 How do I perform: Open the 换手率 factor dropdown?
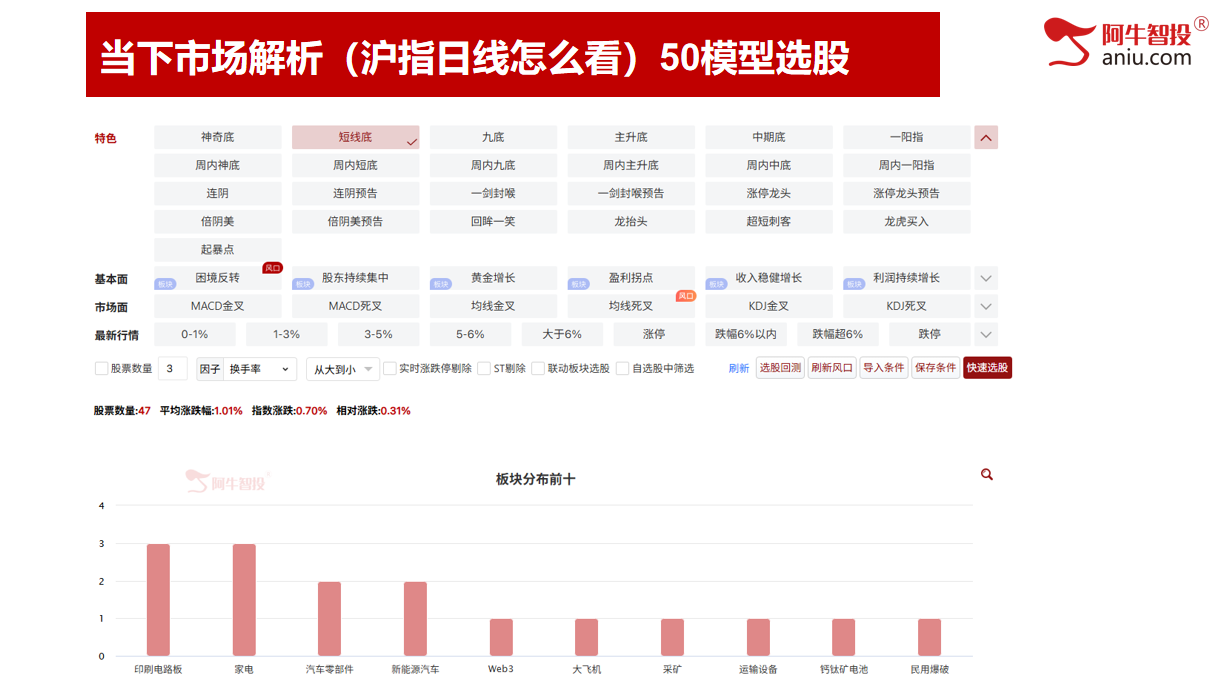pyautogui.click(x=260, y=369)
